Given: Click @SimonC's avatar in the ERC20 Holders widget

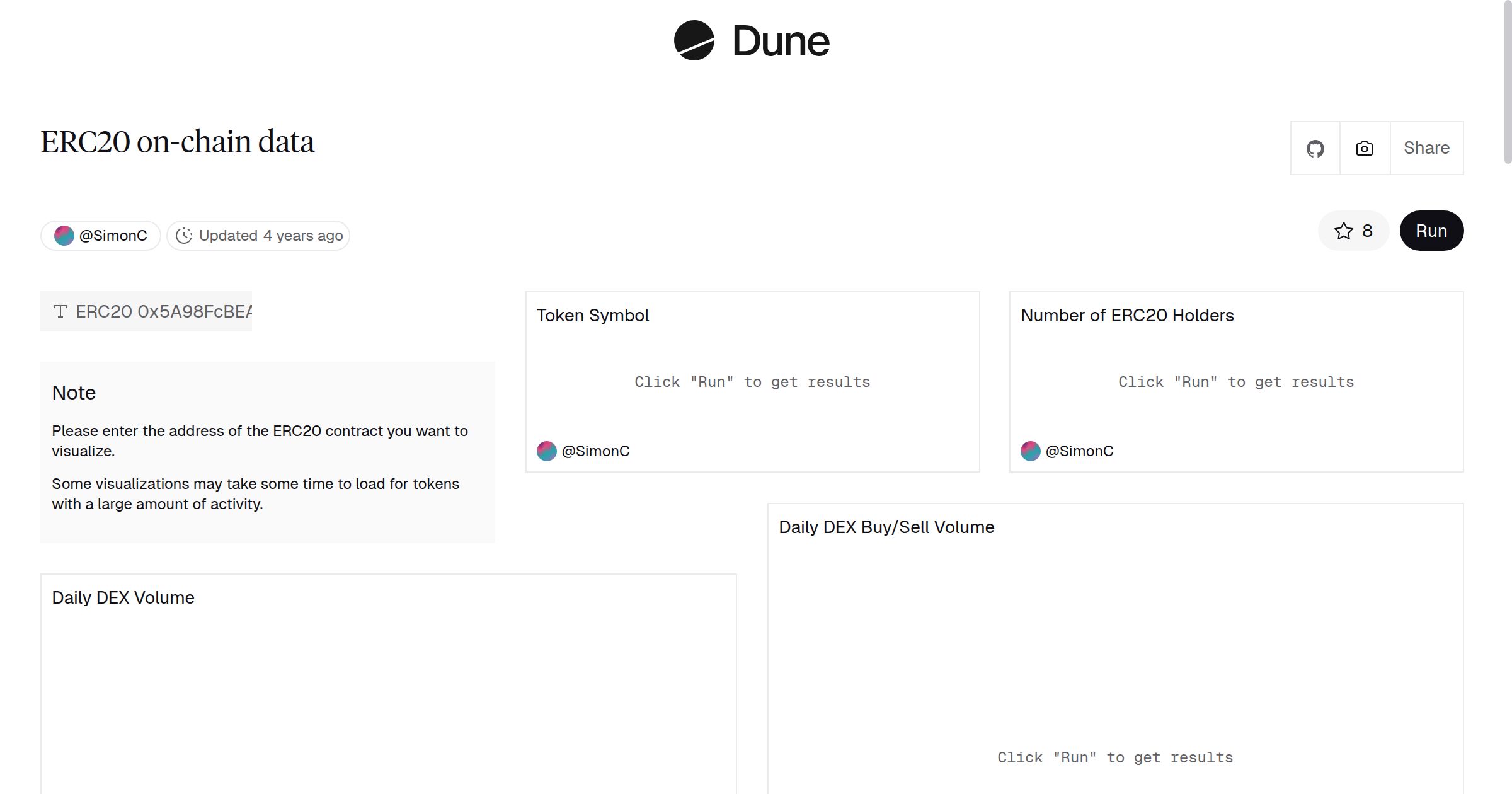Looking at the screenshot, I should (1029, 451).
